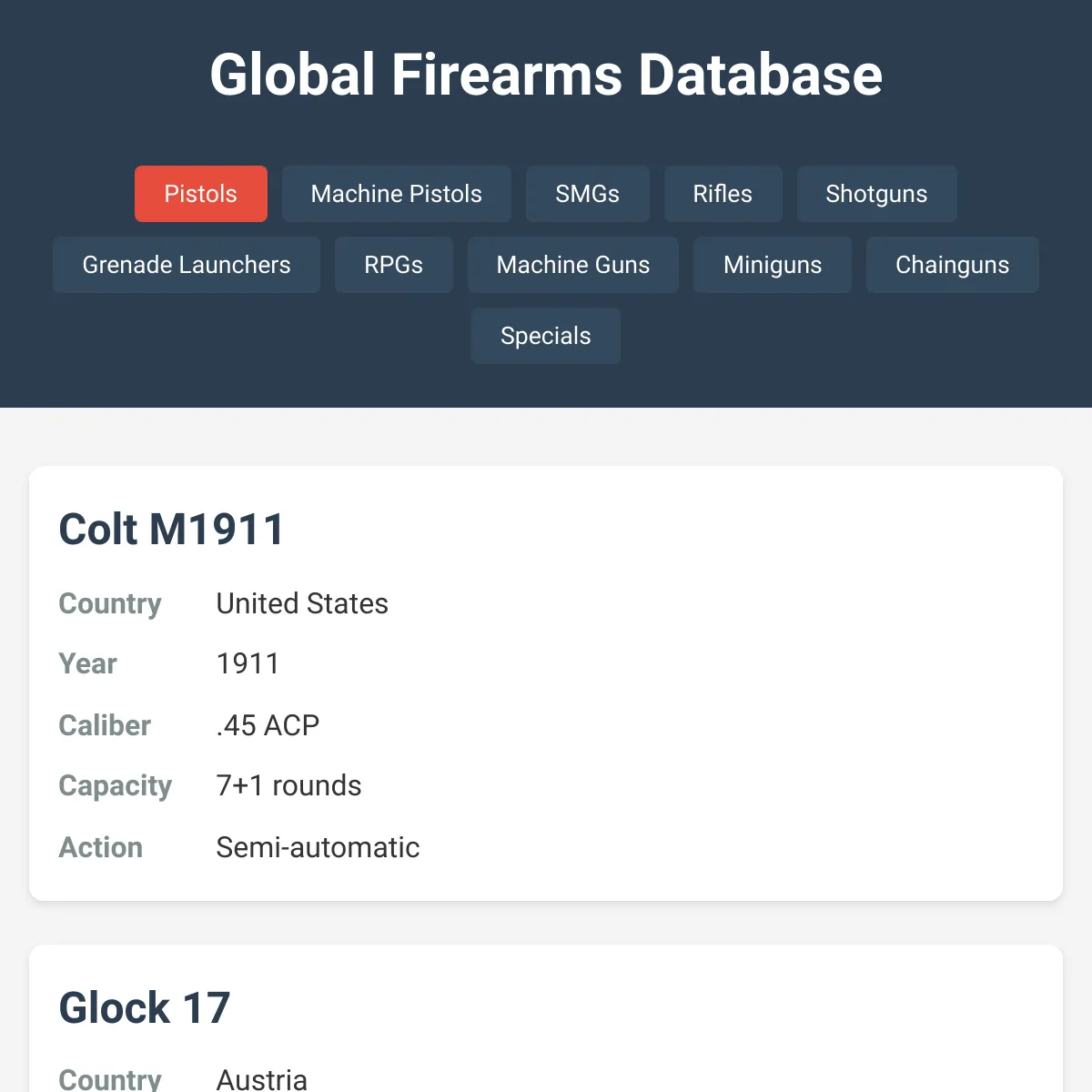Select the Pistols category filter

point(200,194)
